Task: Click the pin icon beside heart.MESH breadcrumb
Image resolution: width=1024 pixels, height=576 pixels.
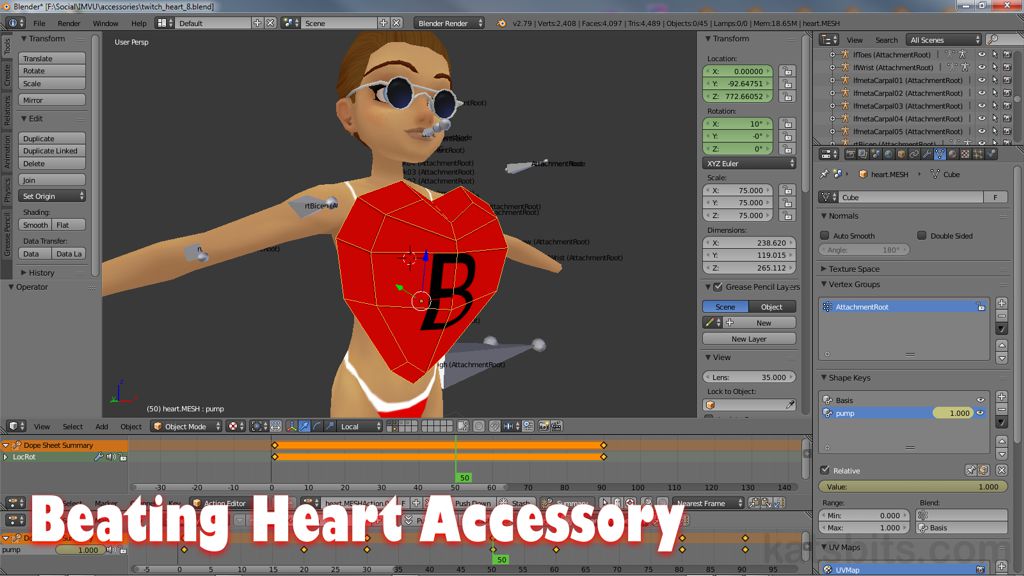Action: 824,174
